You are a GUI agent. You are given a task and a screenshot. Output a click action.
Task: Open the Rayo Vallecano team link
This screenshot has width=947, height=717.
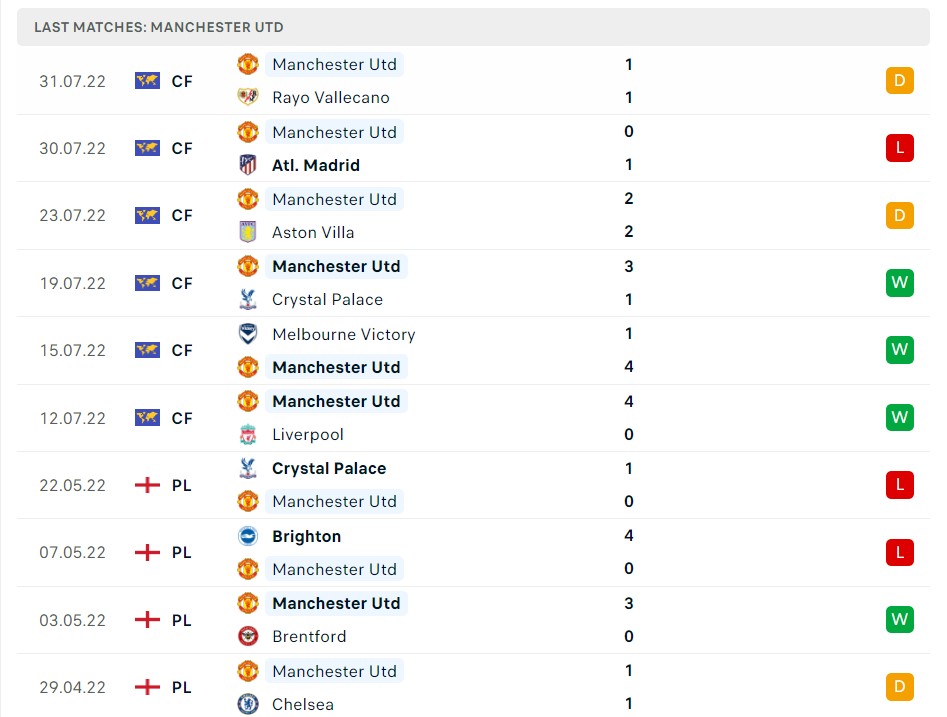tap(330, 97)
